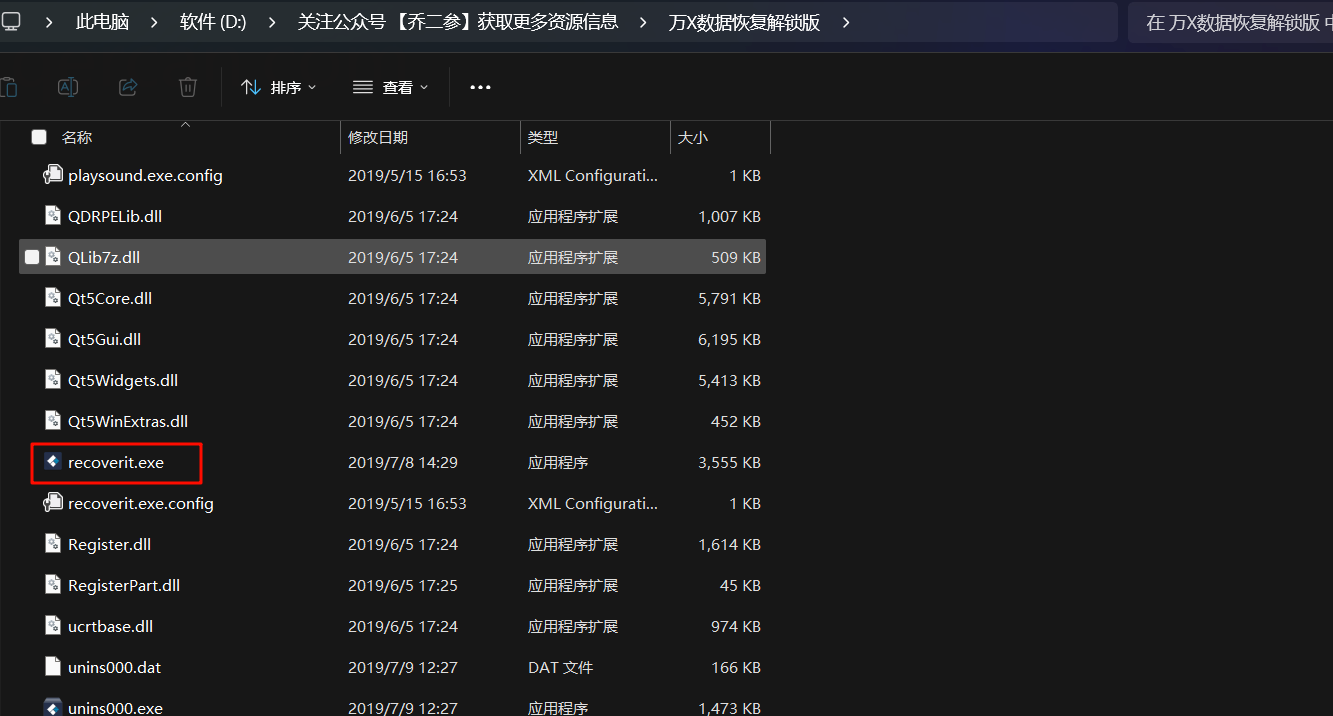Select file name QDRPELib.dll
This screenshot has width=1333, height=716.
tap(116, 216)
